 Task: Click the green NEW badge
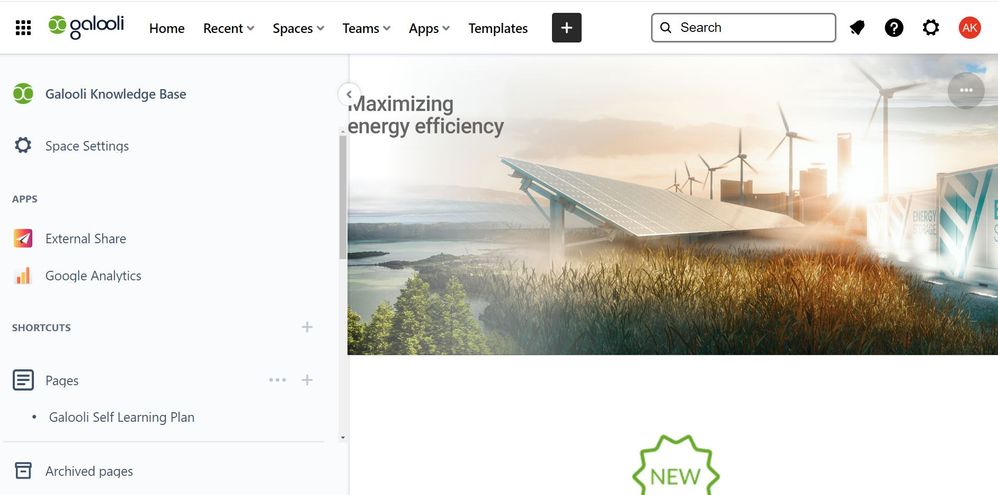pos(675,466)
